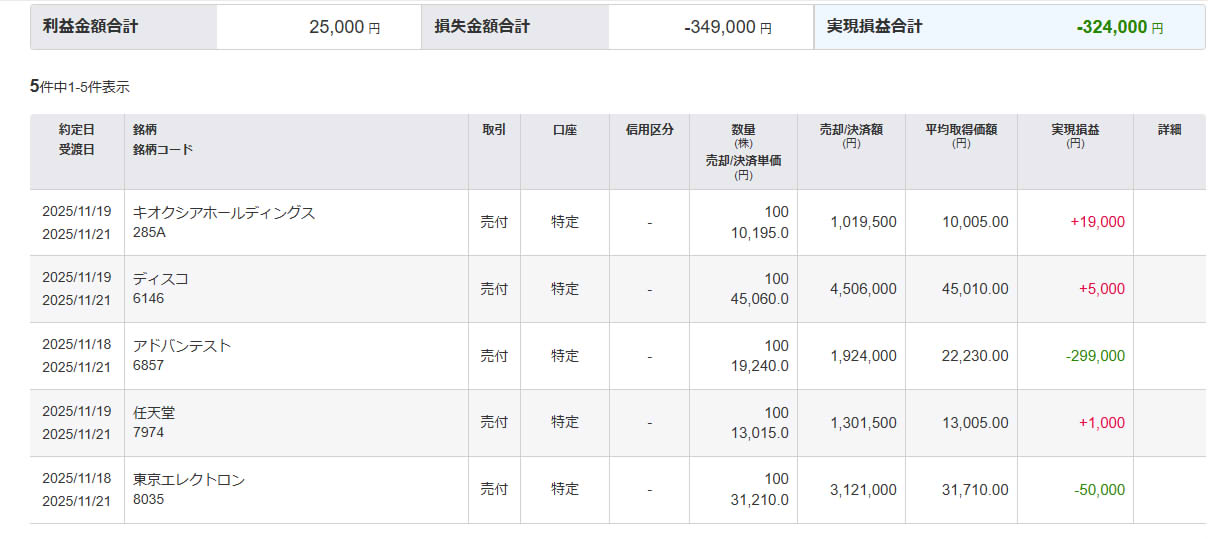Click the 銘柄 銘柄コード column header

coord(162,139)
